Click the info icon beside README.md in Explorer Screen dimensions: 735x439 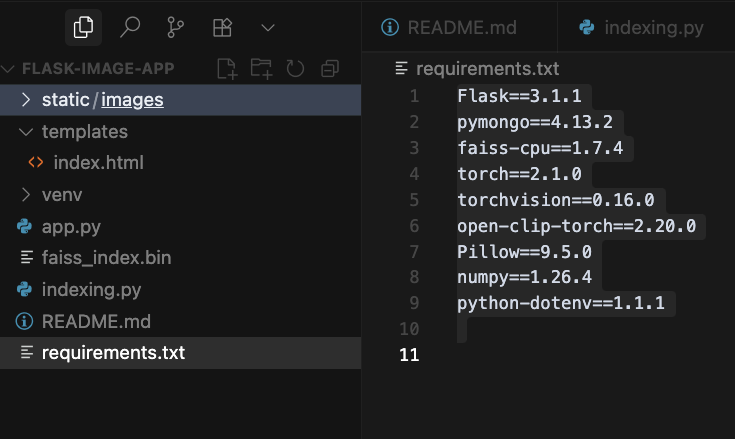click(x=24, y=321)
